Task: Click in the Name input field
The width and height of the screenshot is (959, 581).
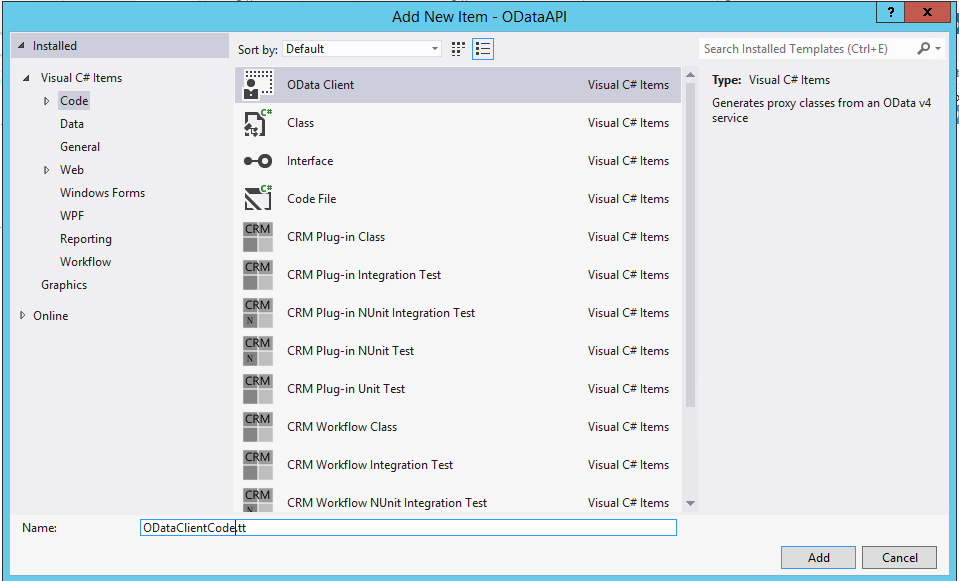Action: tap(408, 528)
